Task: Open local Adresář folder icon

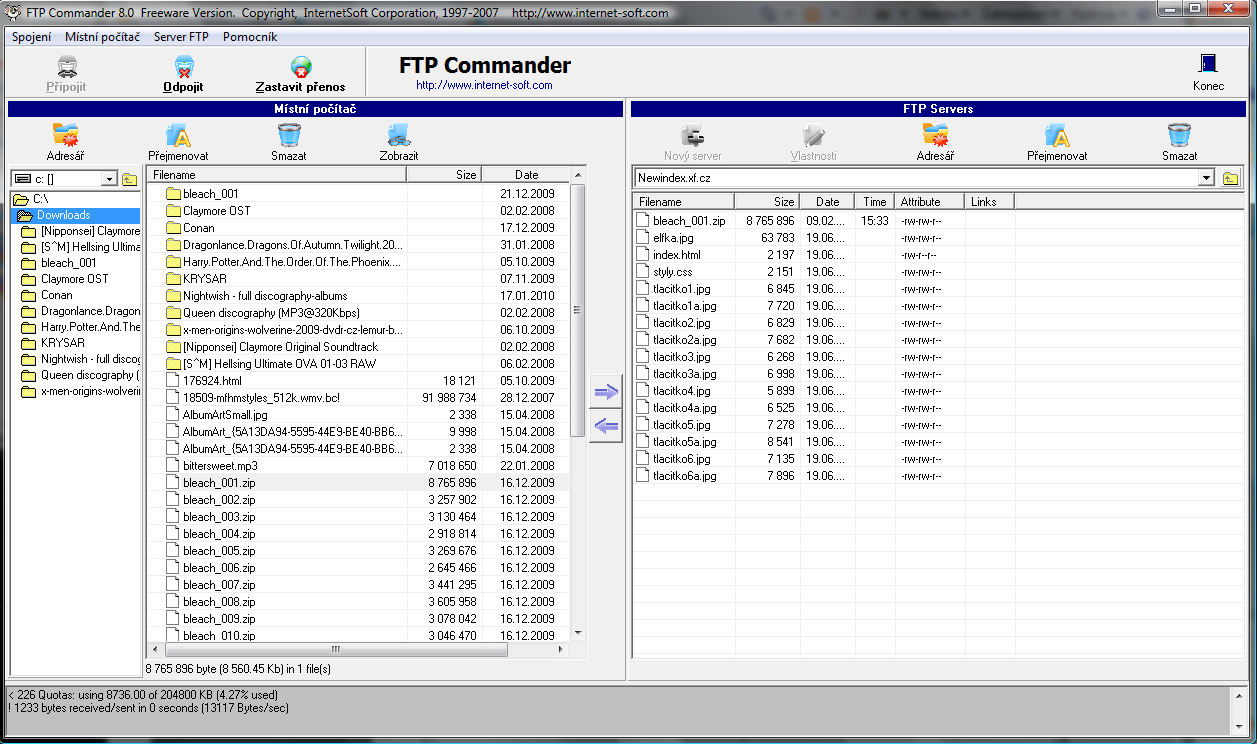Action: click(65, 135)
